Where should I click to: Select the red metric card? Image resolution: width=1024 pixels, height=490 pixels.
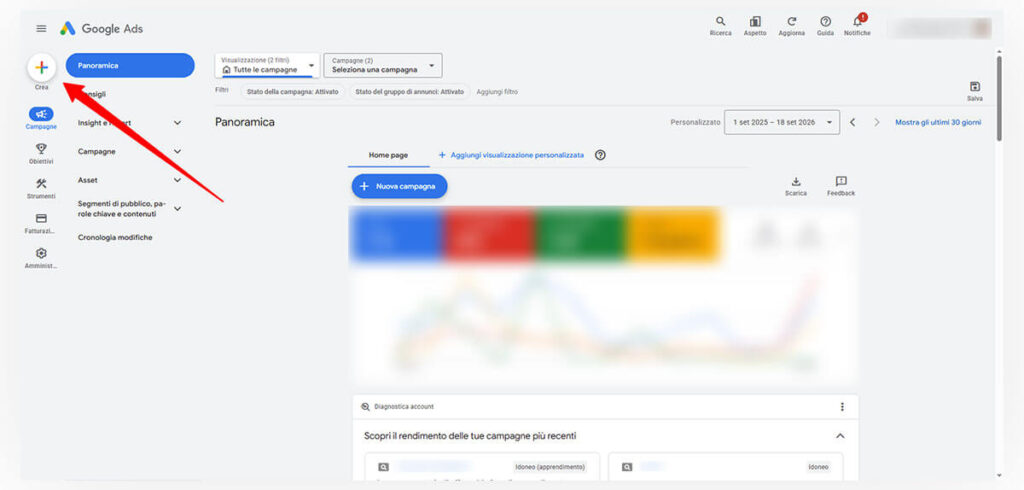(490, 235)
